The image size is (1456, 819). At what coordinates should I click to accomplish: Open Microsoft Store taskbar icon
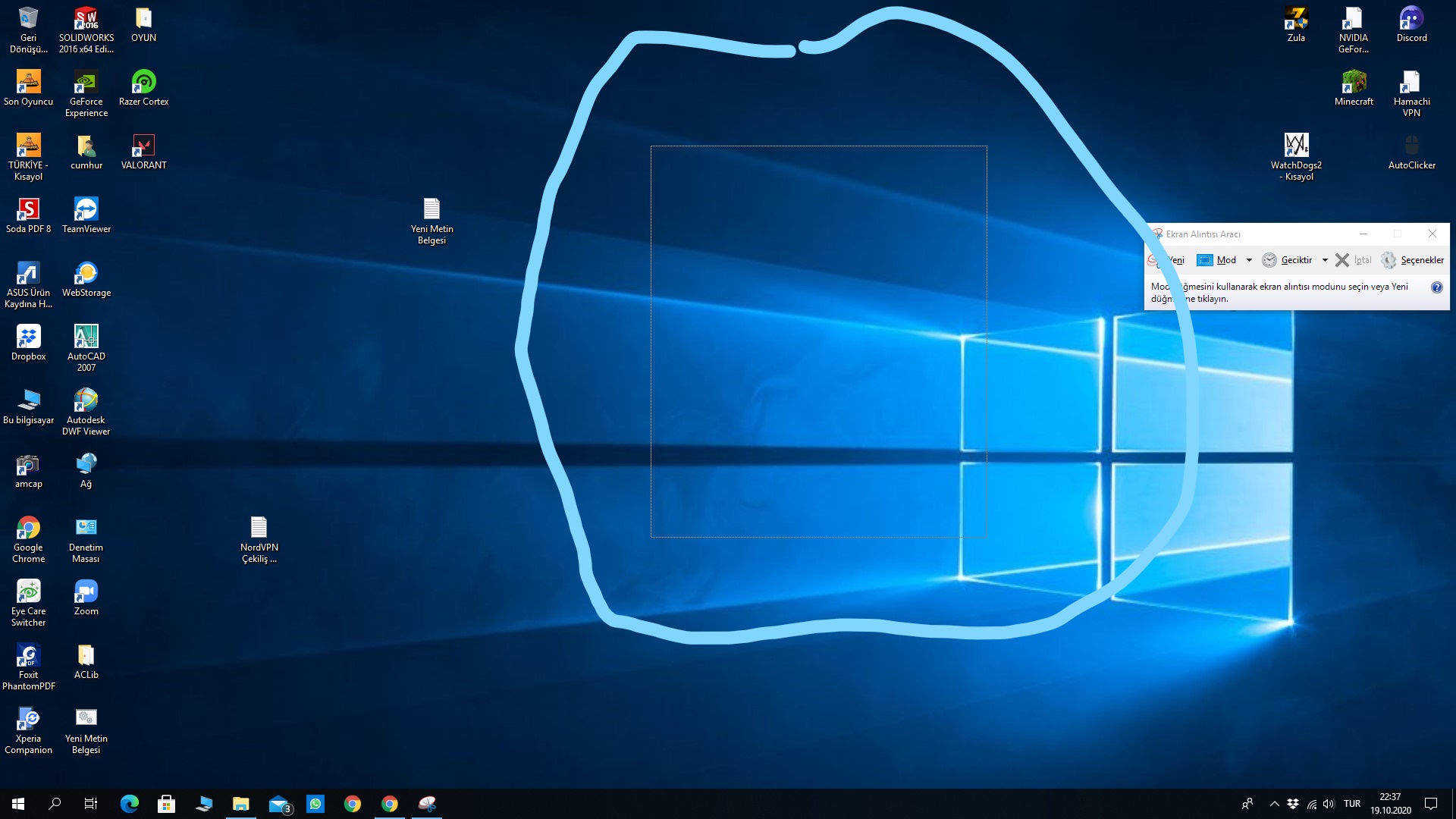[x=167, y=804]
